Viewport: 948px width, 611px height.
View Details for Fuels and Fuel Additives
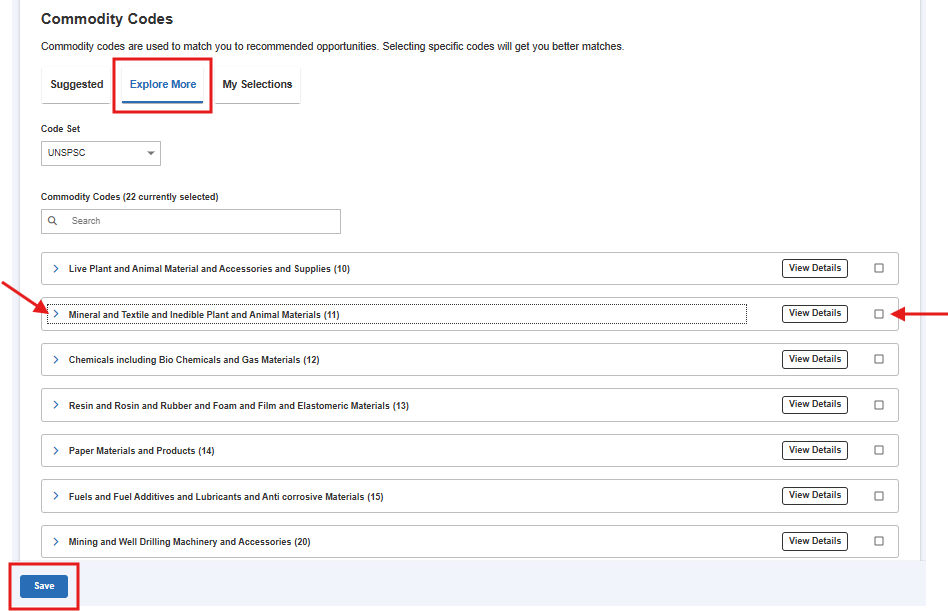814,495
